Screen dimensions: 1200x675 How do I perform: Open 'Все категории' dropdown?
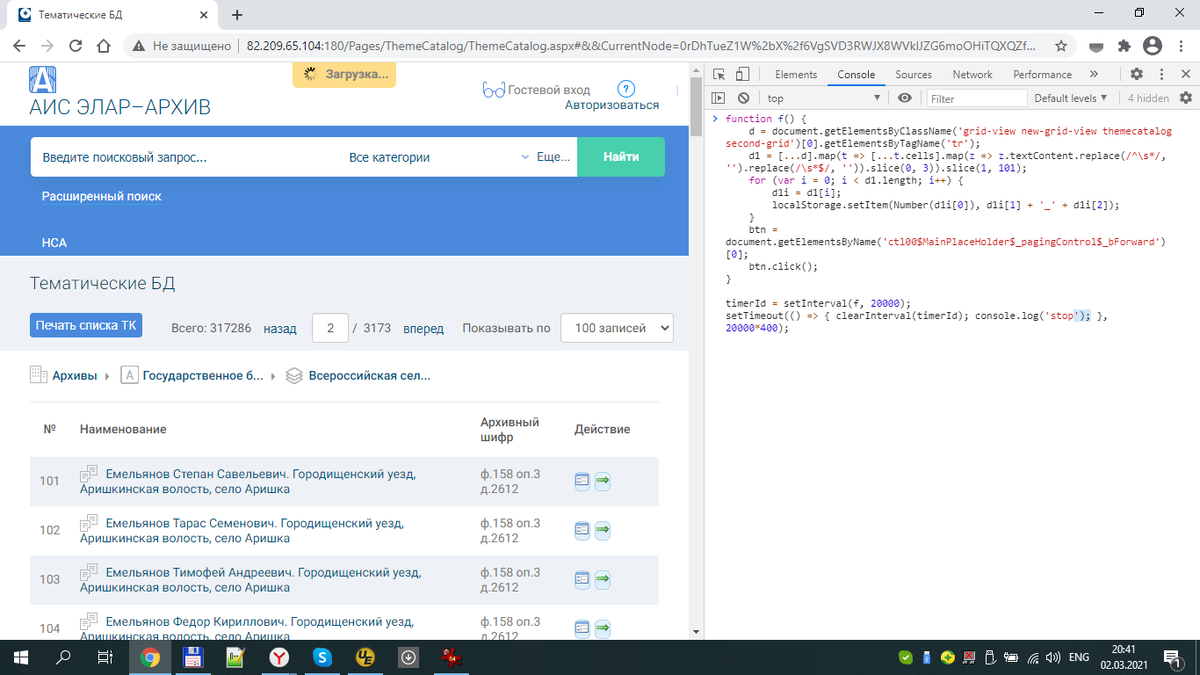(x=438, y=157)
